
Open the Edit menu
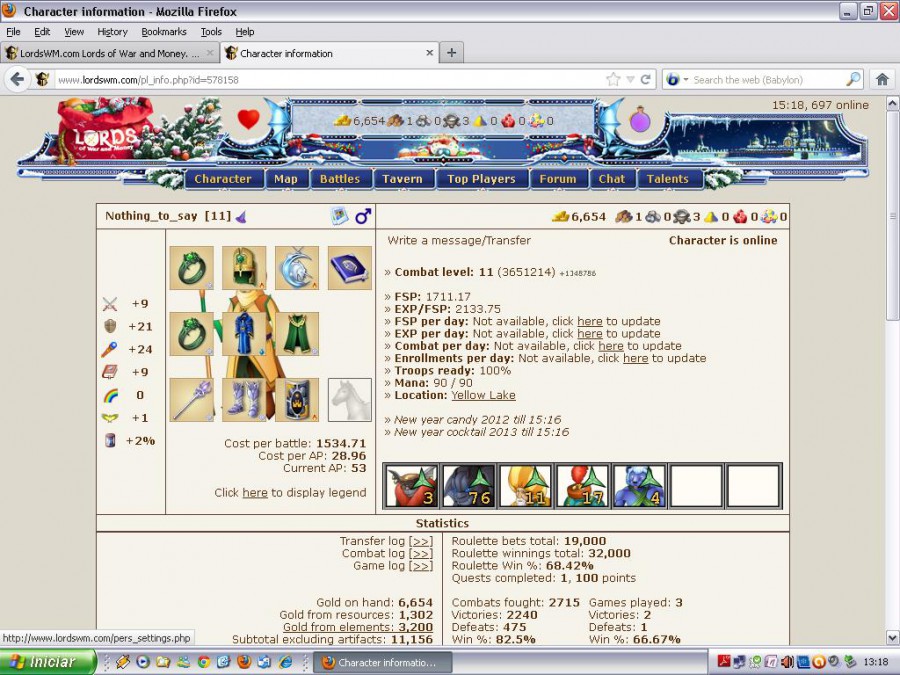[42, 32]
